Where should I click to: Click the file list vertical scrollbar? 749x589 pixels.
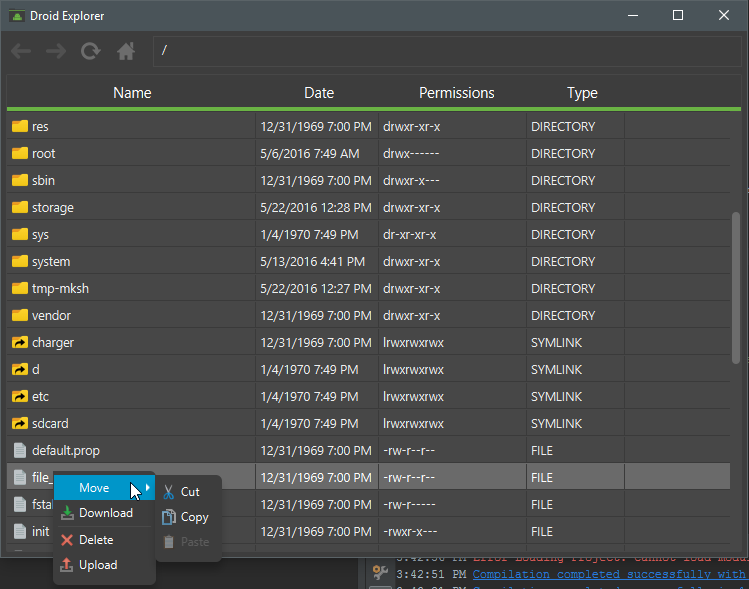click(736, 288)
